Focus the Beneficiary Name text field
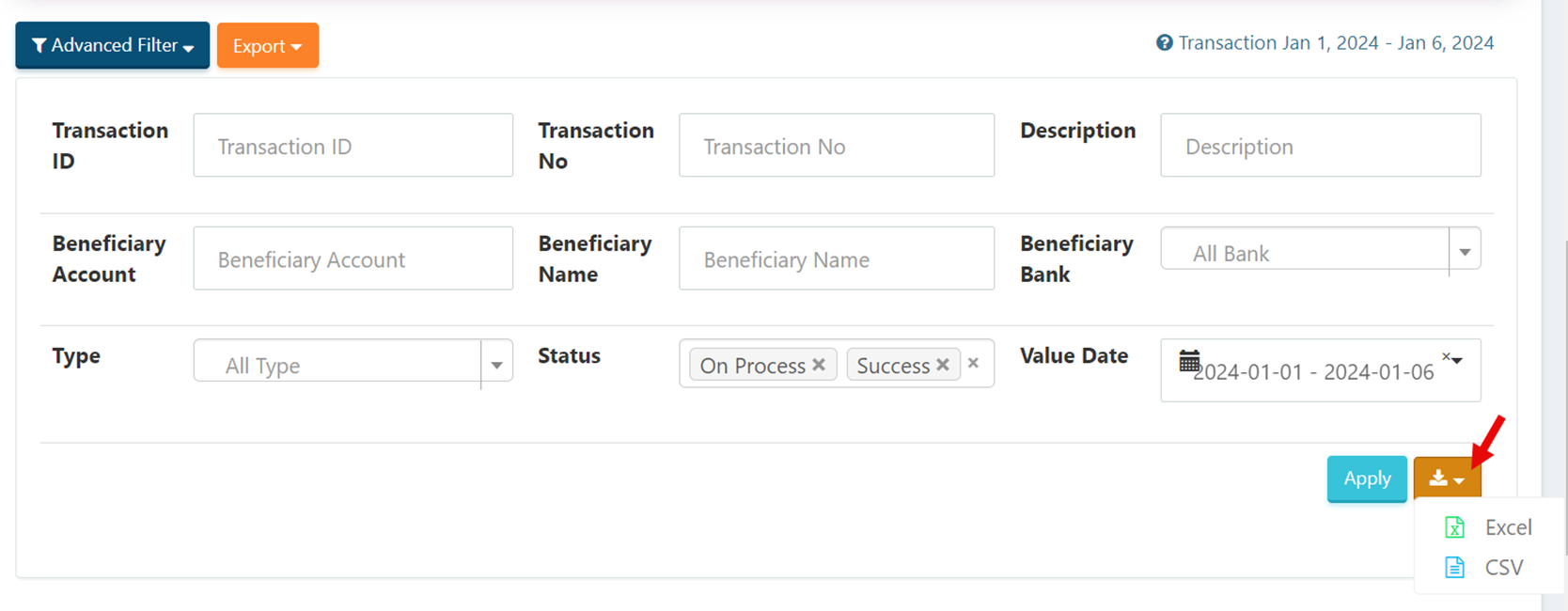 point(837,258)
